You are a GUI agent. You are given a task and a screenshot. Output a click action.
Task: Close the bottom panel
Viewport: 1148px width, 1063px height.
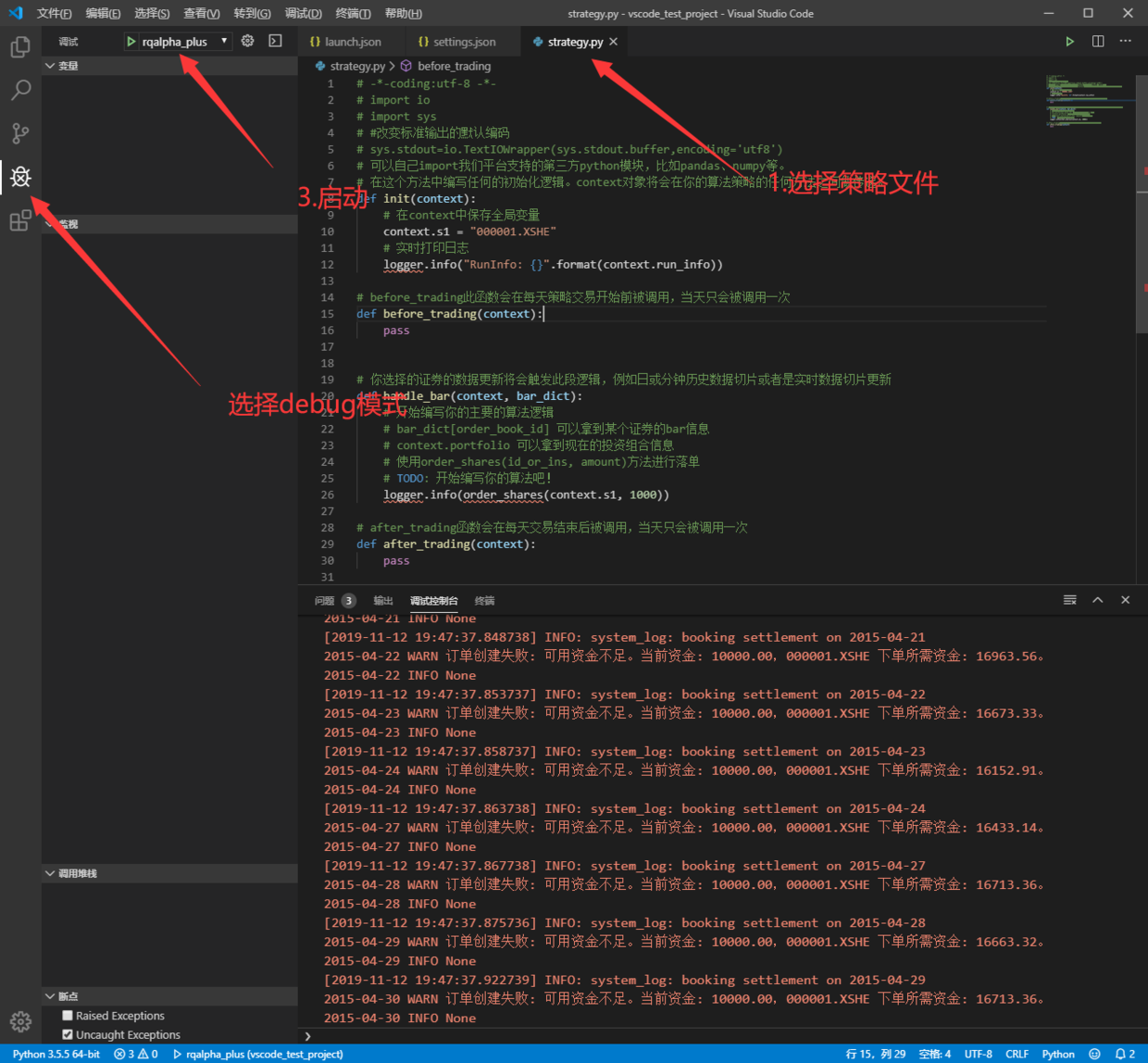point(1126,600)
